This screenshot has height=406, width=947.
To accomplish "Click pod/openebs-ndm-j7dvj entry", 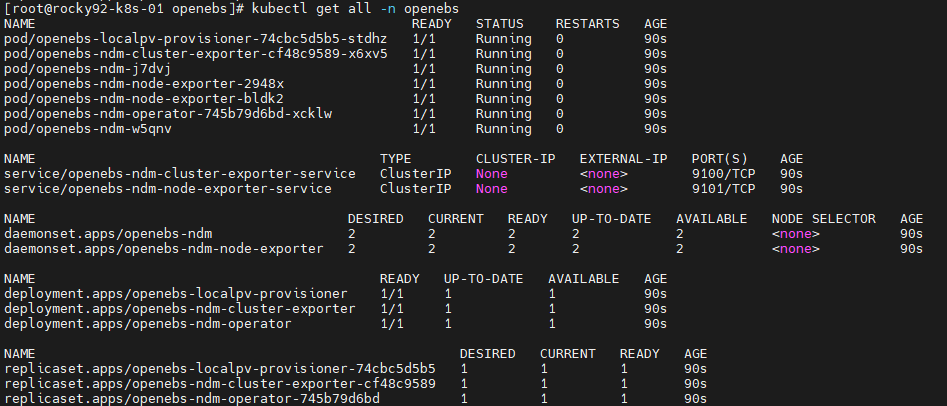I will [x=88, y=69].
